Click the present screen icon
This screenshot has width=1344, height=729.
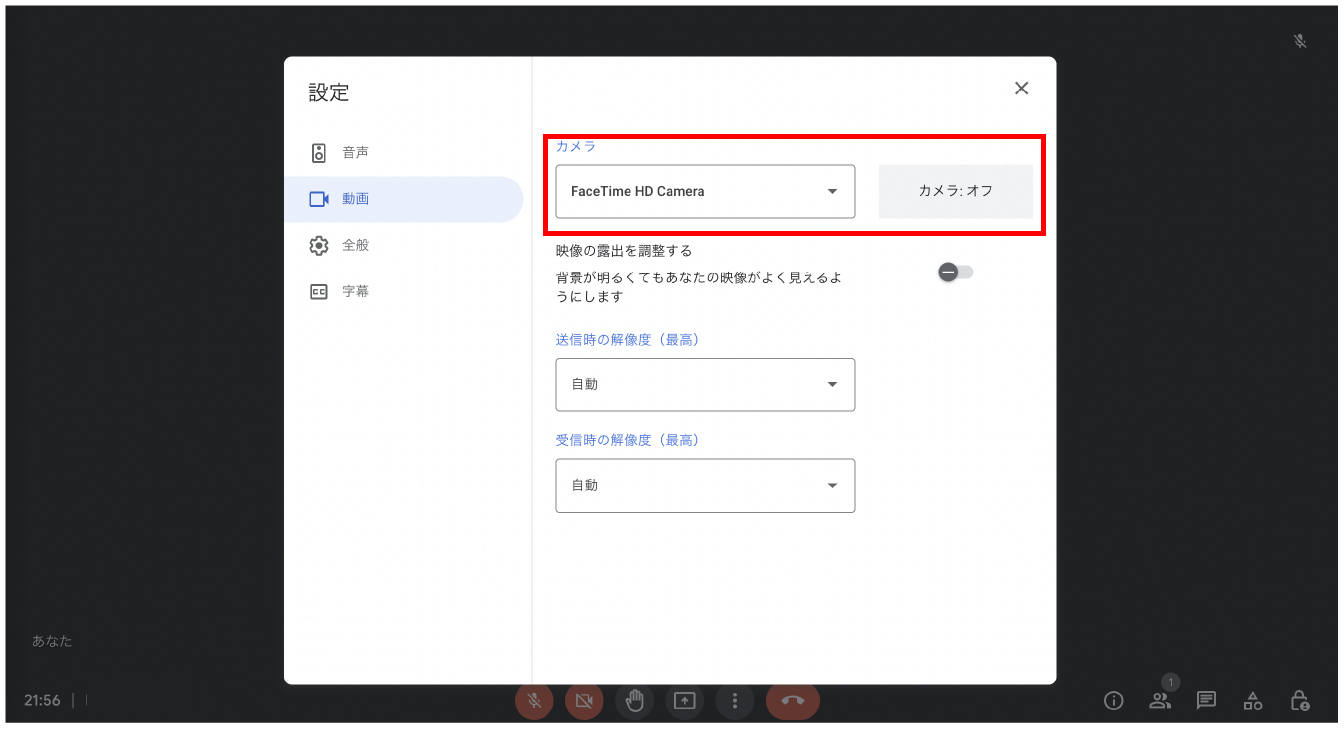(x=684, y=701)
